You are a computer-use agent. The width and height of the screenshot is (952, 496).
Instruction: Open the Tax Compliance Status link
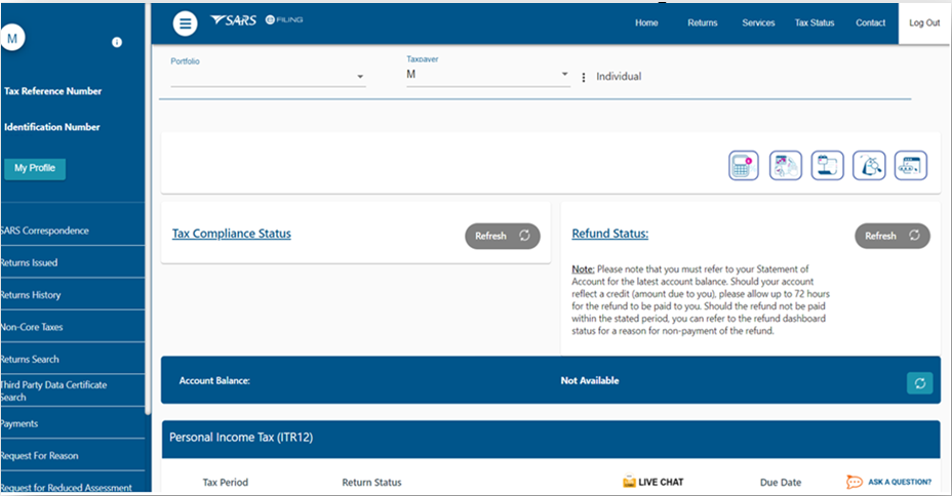[x=231, y=234]
